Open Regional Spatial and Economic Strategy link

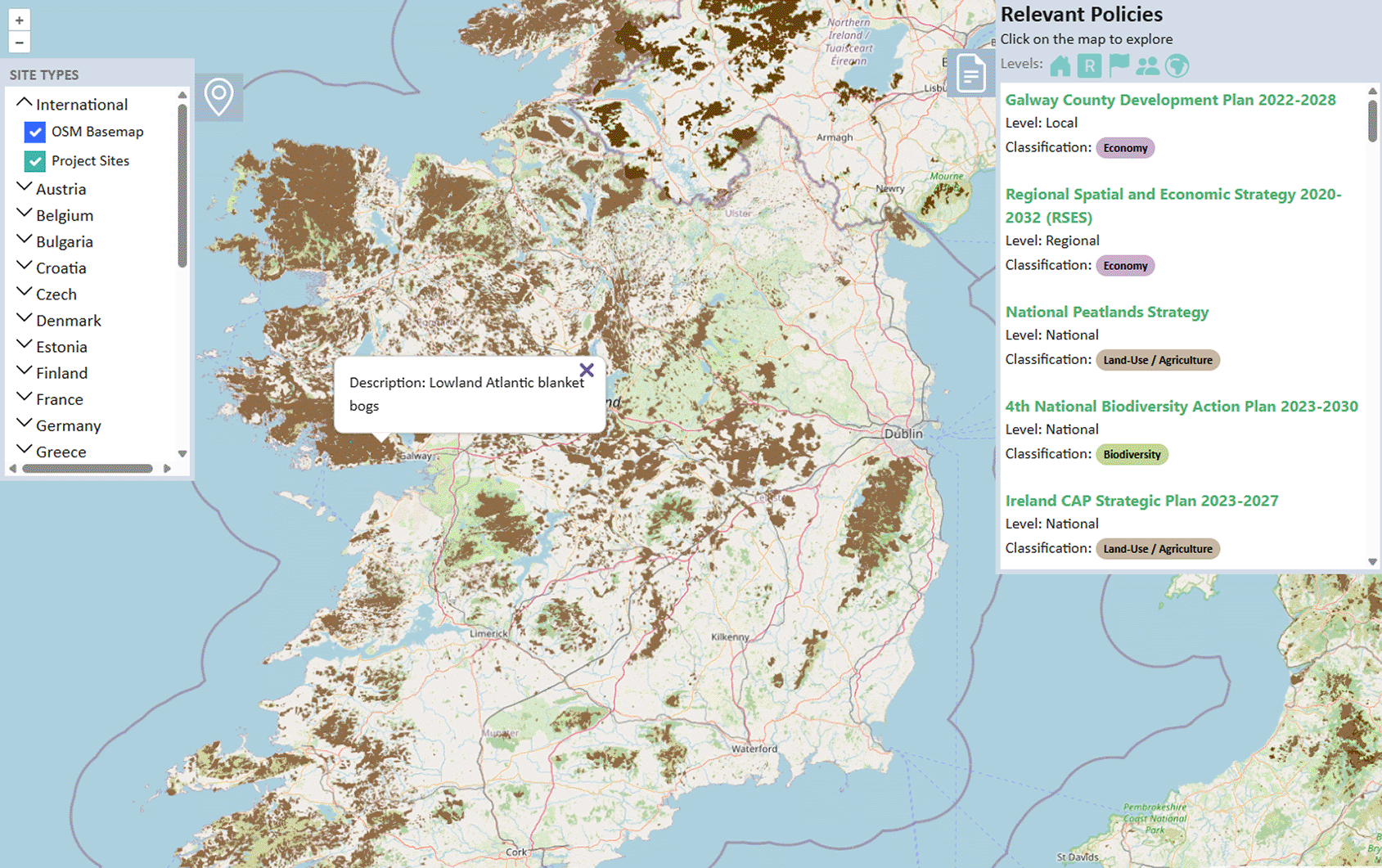[x=1173, y=205]
